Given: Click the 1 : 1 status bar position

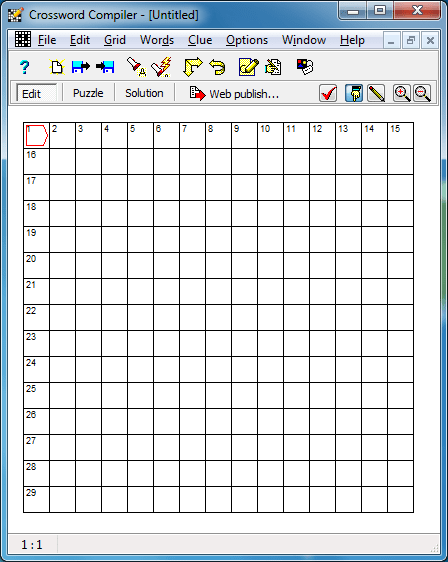Looking at the screenshot, I should click(32, 545).
